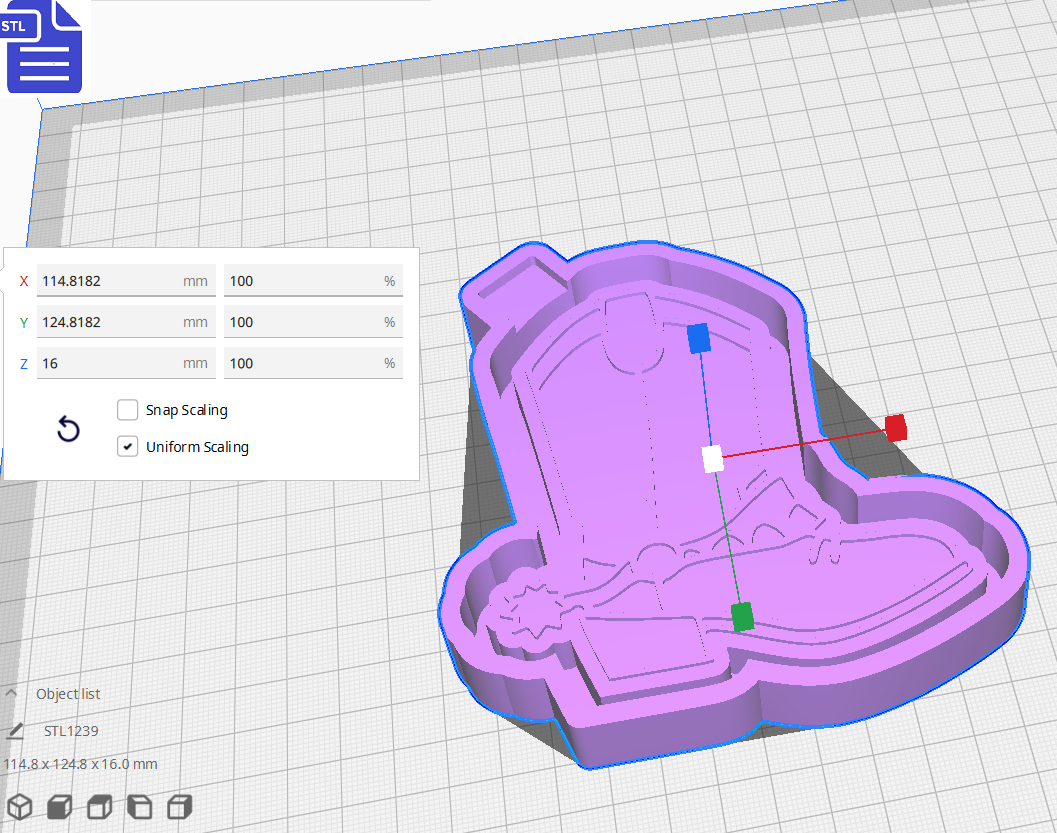Select the default 3D perspective view icon
Screen dimensions: 1057x833
(20, 806)
